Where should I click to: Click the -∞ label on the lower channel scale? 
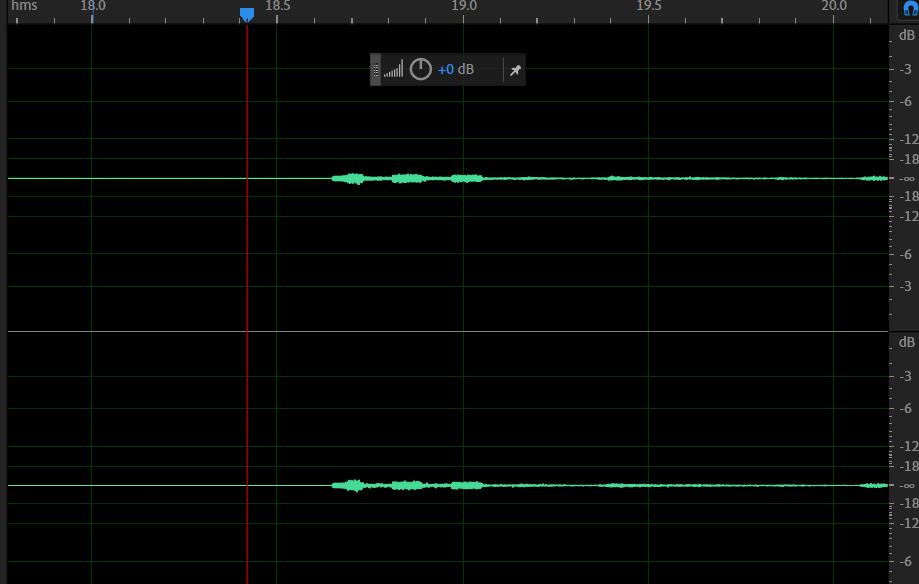[x=907, y=485]
